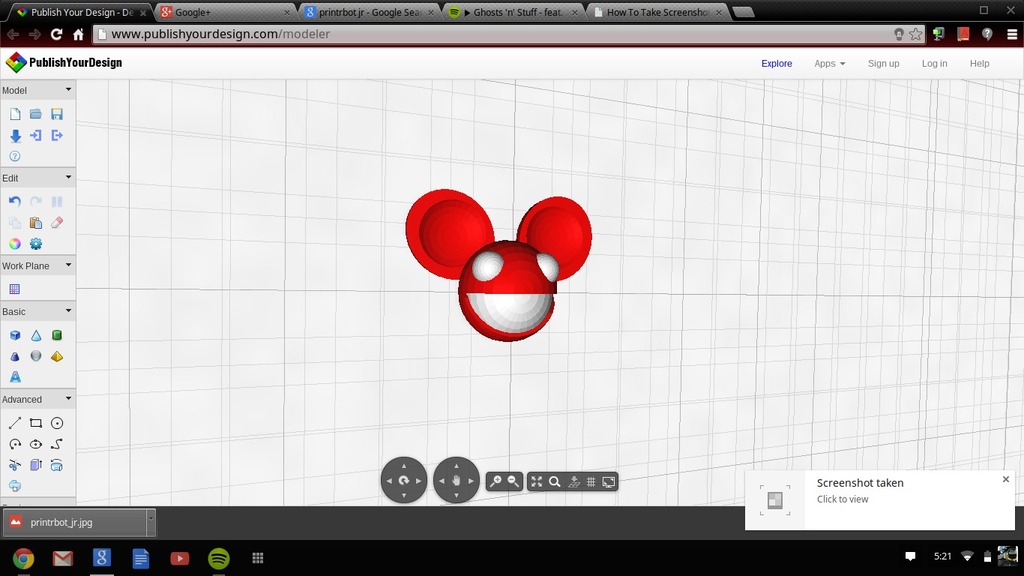Collapse the Work Plane panel arrow
Viewport: 1024px width, 576px height.
pyautogui.click(x=68, y=265)
